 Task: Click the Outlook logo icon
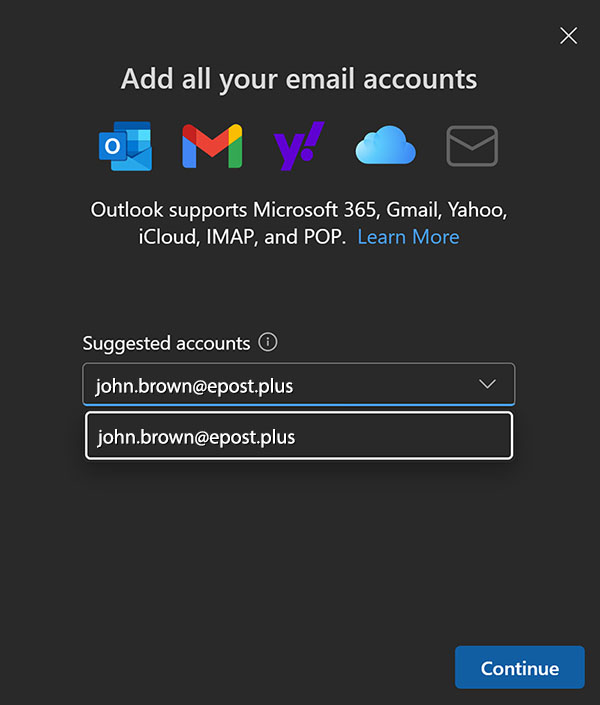click(125, 146)
